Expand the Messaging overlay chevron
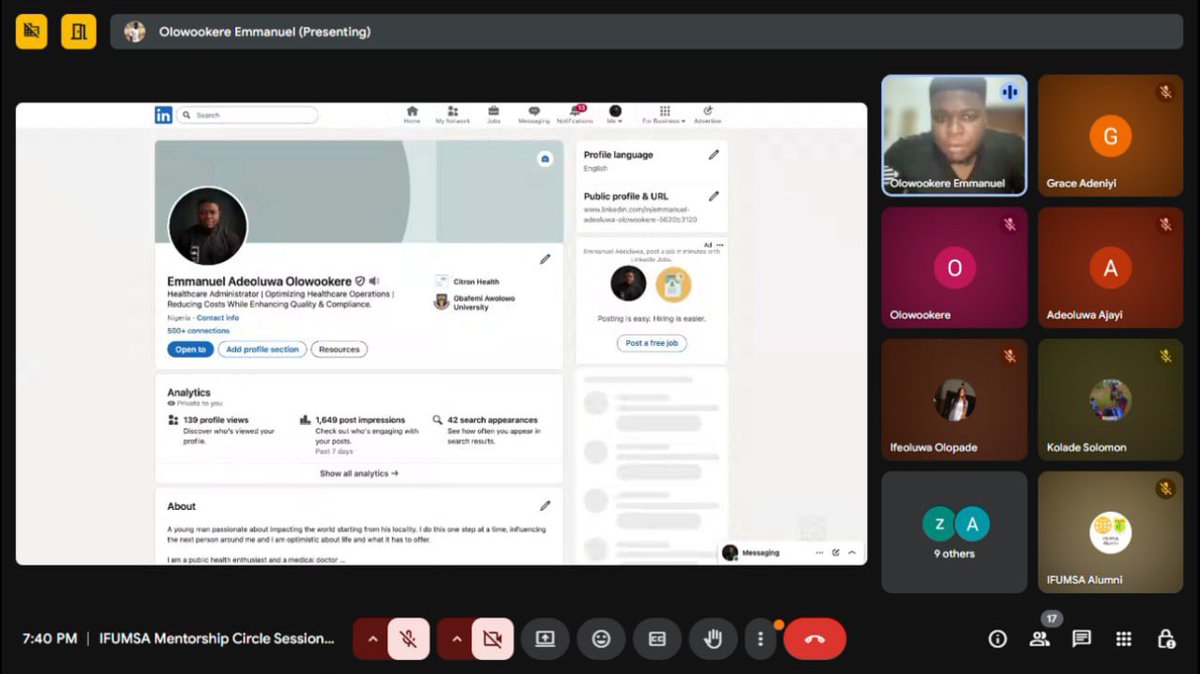Screen dimensions: 1200x674 852,552
